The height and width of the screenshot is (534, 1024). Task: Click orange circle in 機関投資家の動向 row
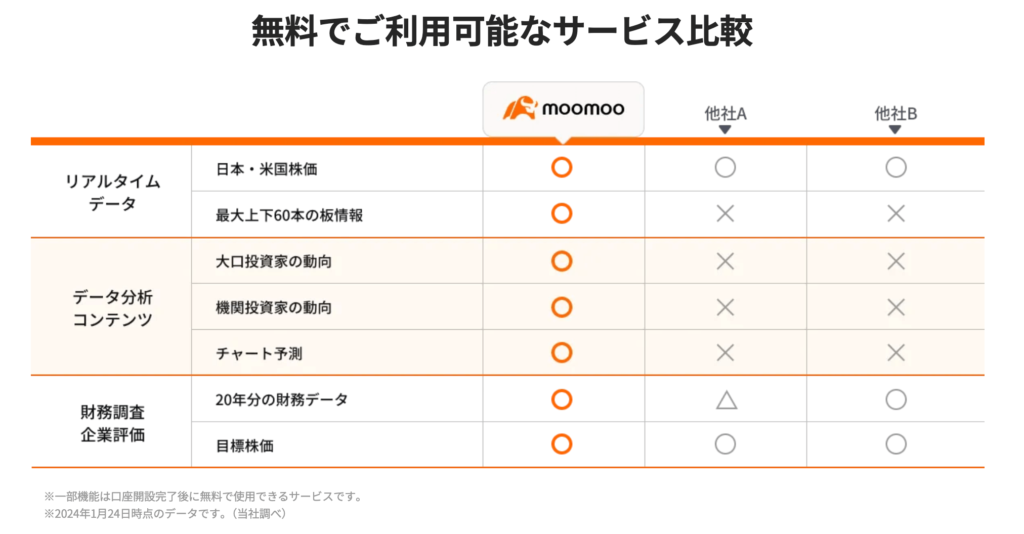(x=562, y=307)
